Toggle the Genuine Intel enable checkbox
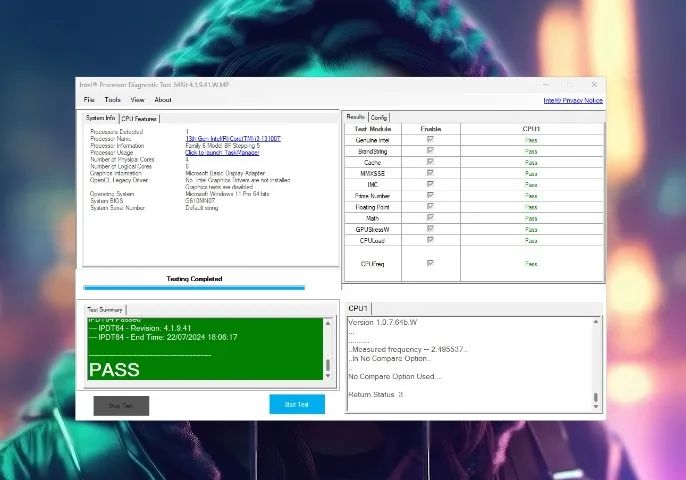This screenshot has height=480, width=686. 431,140
